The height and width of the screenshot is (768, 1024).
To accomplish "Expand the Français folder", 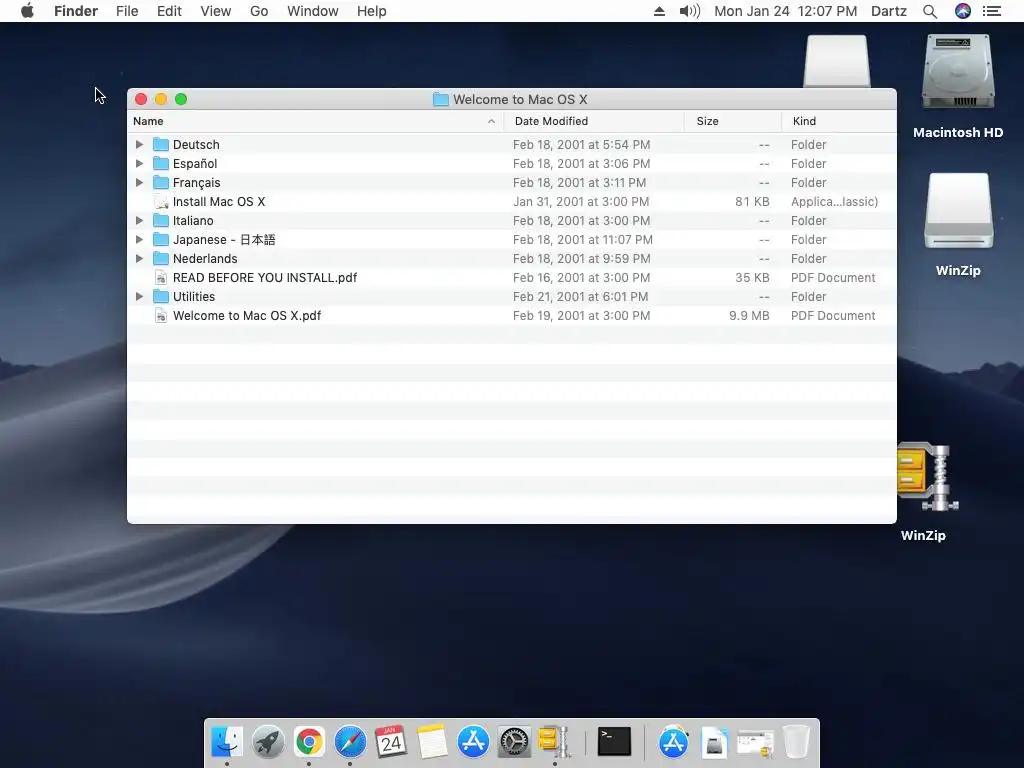I will pyautogui.click(x=139, y=182).
